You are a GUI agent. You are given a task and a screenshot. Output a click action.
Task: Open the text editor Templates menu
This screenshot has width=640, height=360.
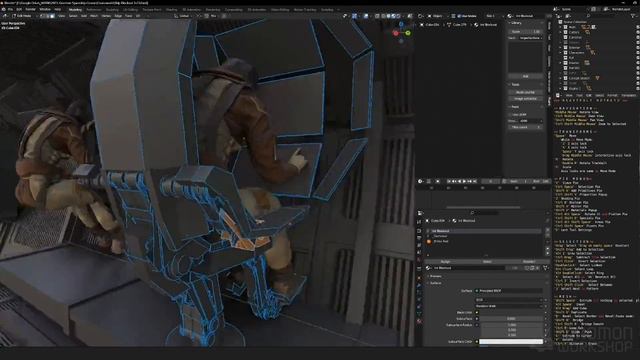[x=629, y=96]
